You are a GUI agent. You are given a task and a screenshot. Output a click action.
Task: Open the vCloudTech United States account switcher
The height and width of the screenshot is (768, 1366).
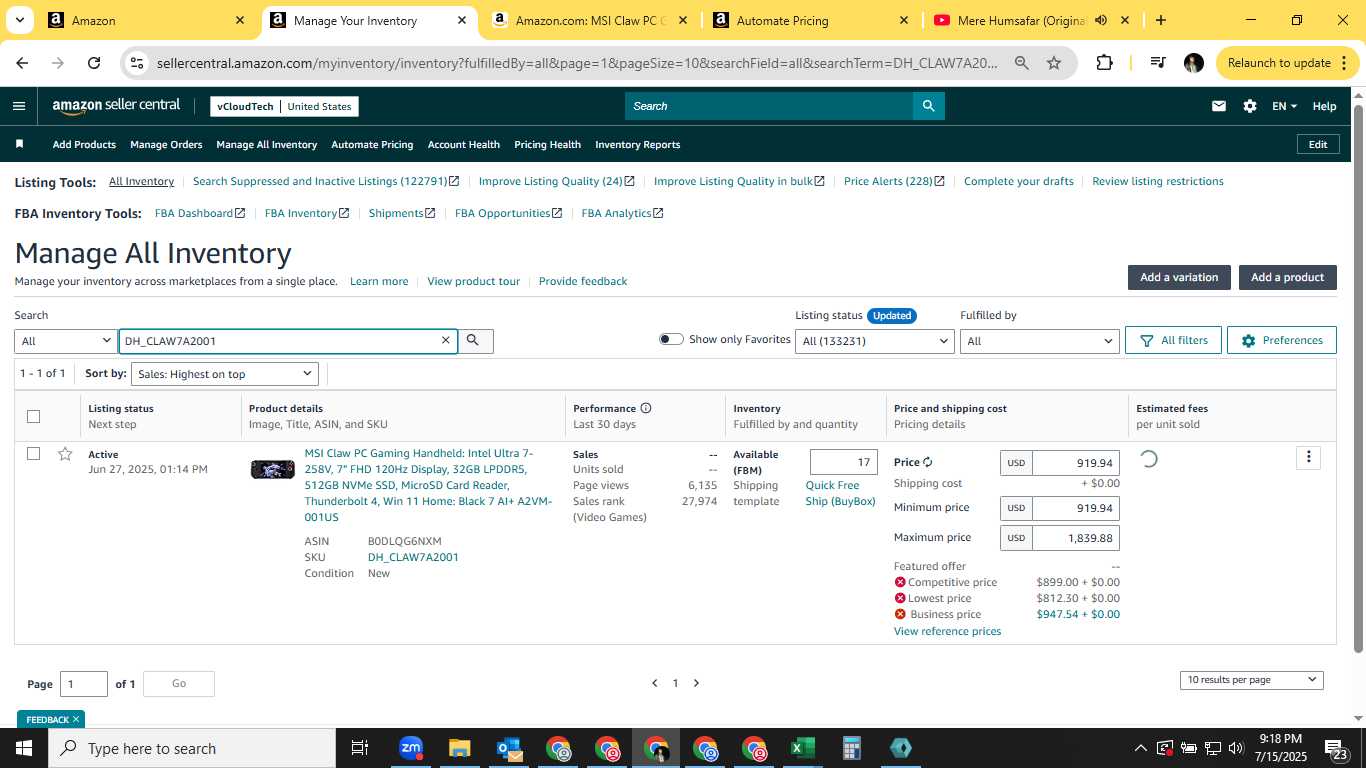pyautogui.click(x=284, y=106)
